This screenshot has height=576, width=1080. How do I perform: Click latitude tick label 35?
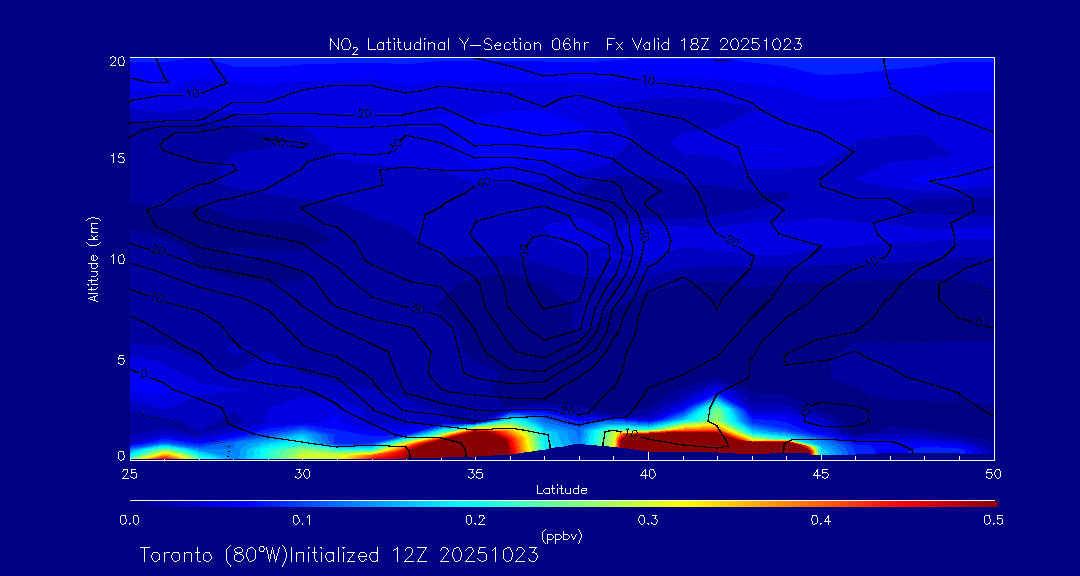point(475,473)
